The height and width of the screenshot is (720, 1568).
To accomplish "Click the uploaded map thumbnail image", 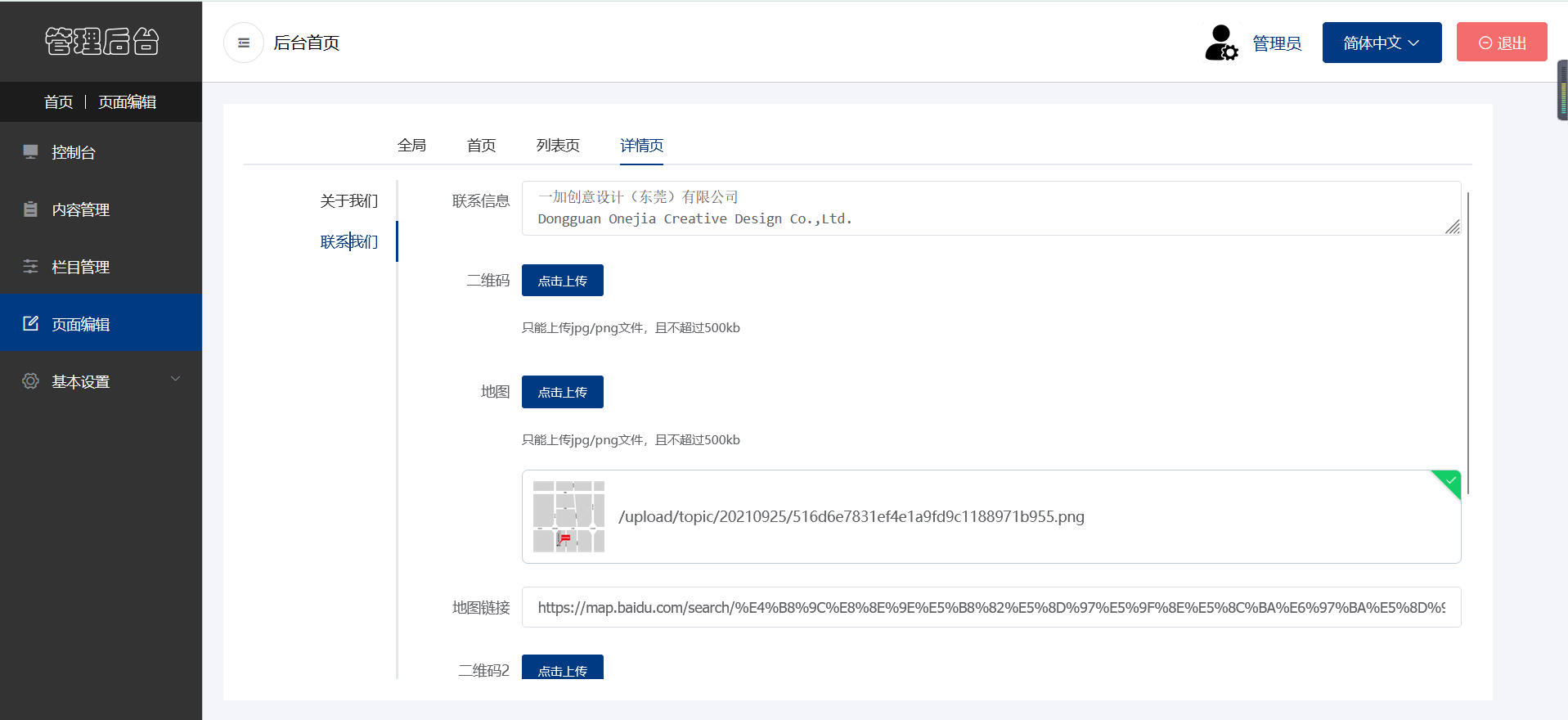I will 568,516.
